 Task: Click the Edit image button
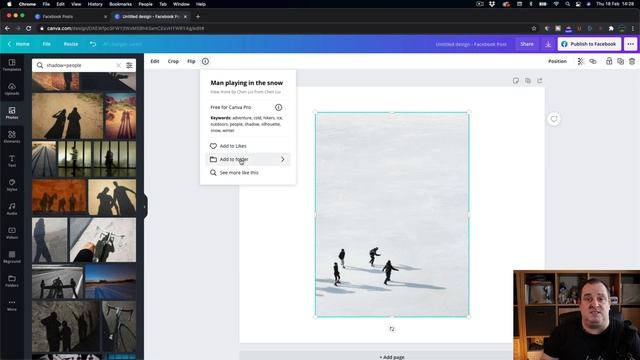pyautogui.click(x=155, y=61)
